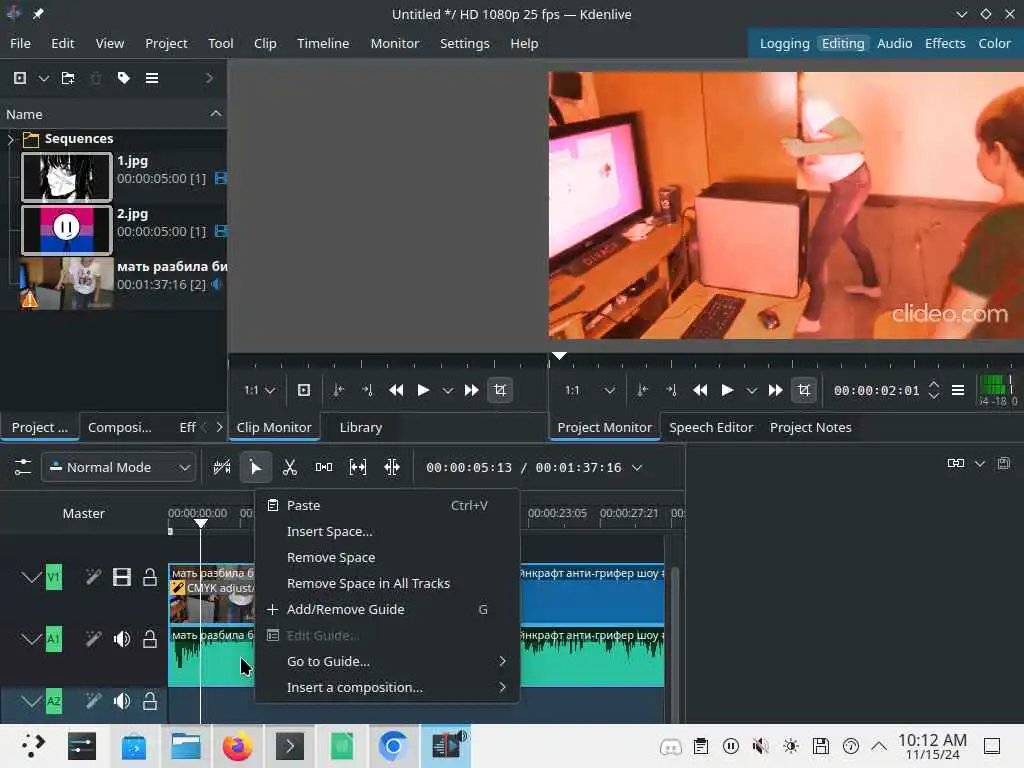Choose Remove Space in All Tracks
The height and width of the screenshot is (768, 1024).
click(368, 583)
